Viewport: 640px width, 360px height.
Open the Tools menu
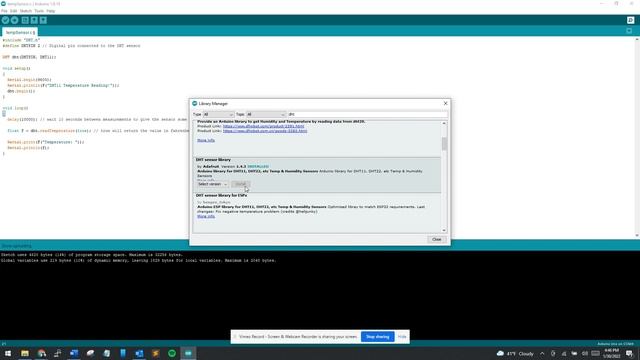click(39, 11)
